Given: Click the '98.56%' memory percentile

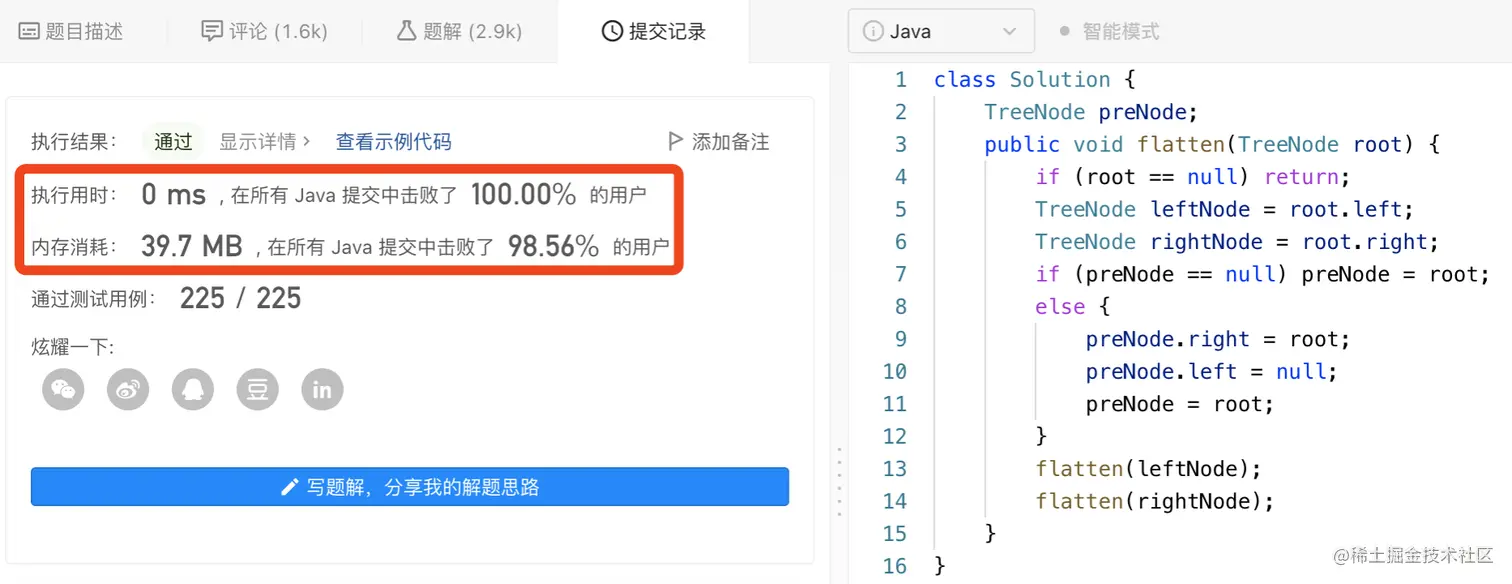Looking at the screenshot, I should tap(554, 246).
